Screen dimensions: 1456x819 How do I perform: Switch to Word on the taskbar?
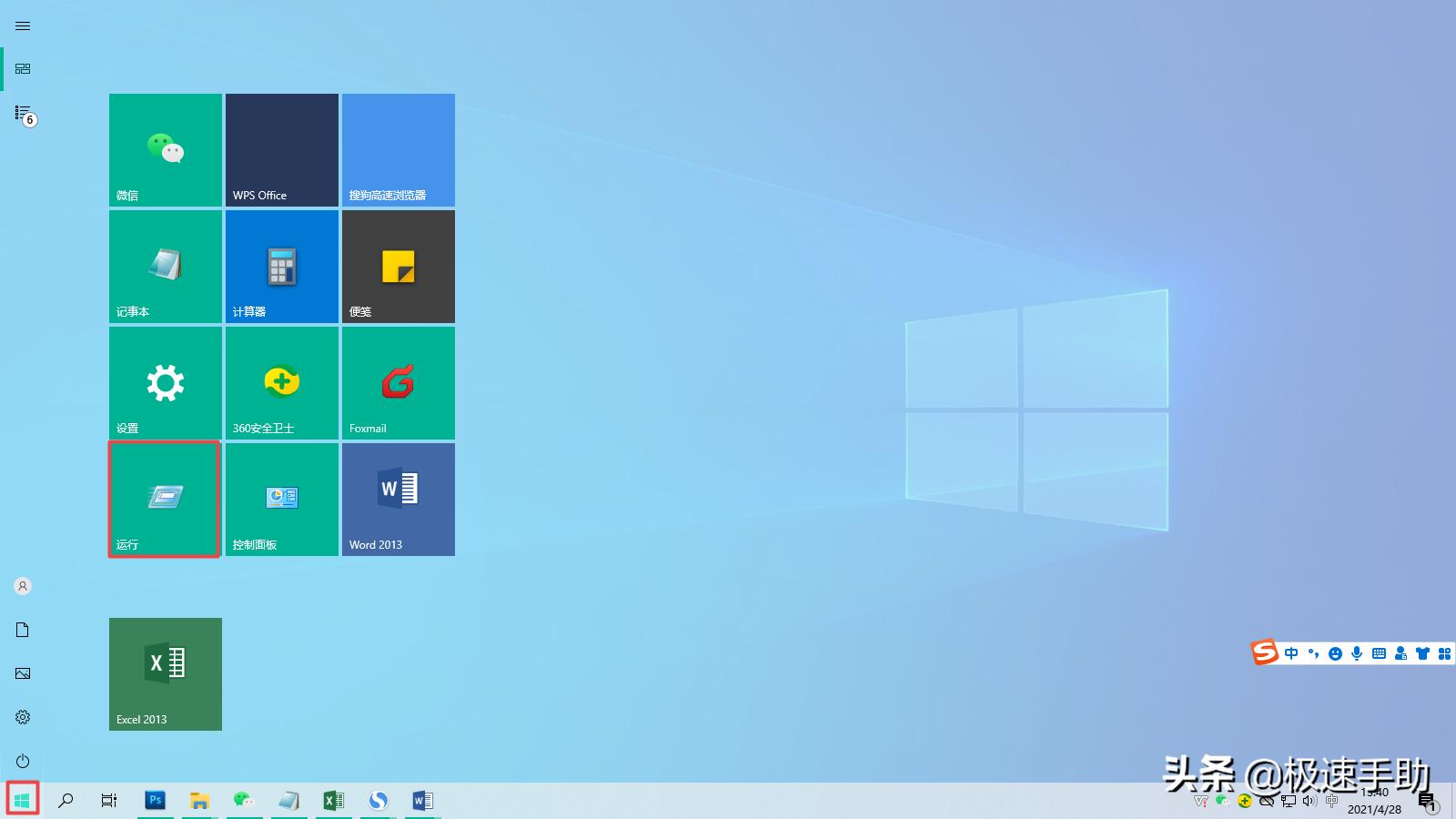422,801
